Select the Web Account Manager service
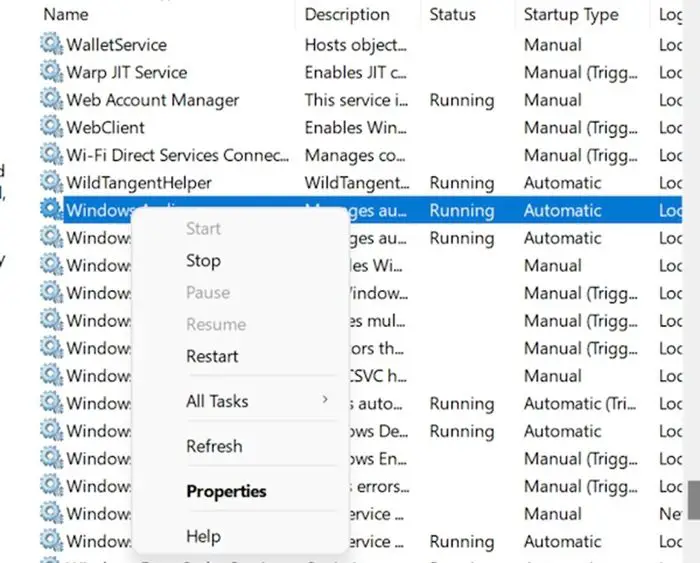The height and width of the screenshot is (563, 700). tap(152, 100)
